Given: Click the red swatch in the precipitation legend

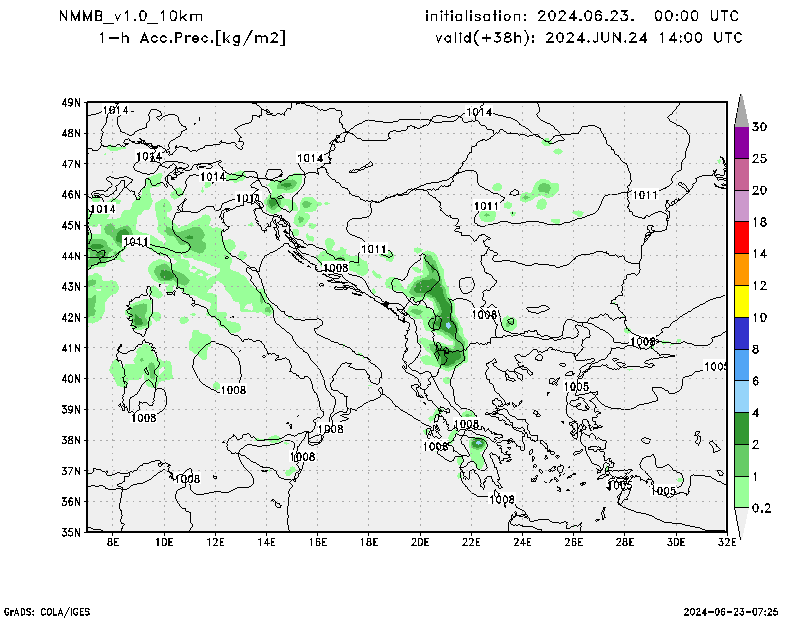Looking at the screenshot, I should click(x=741, y=239).
